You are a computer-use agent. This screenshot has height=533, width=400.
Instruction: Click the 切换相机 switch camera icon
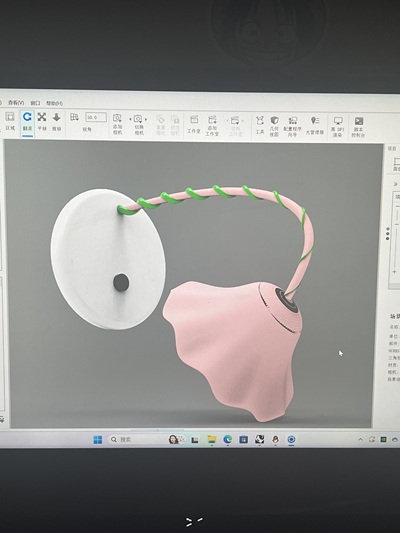coord(138,119)
